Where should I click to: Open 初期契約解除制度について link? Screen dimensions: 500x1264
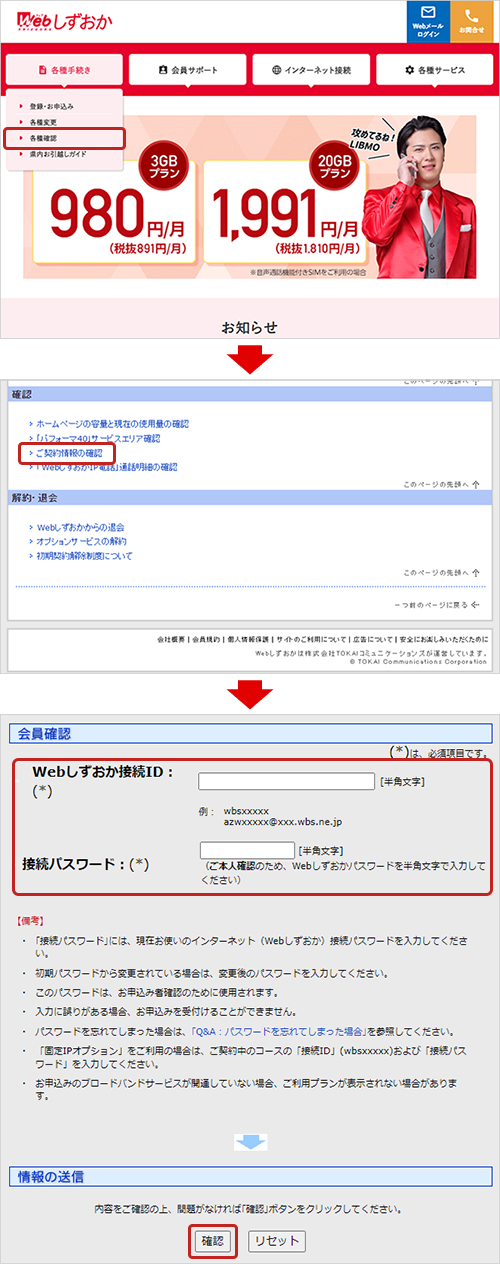point(82,555)
